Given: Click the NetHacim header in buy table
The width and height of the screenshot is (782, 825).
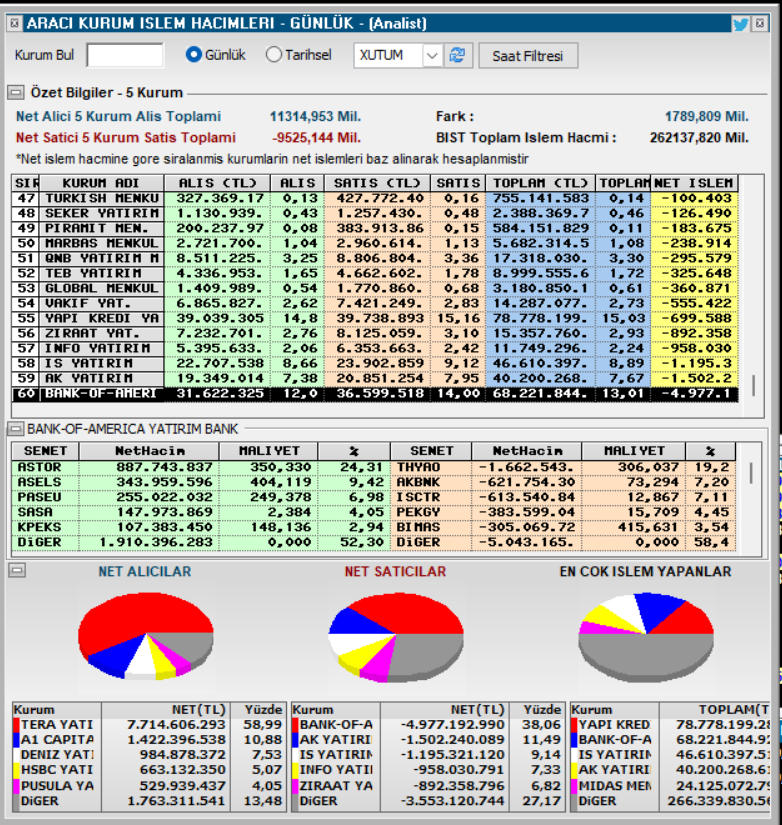Looking at the screenshot, I should [x=149, y=451].
